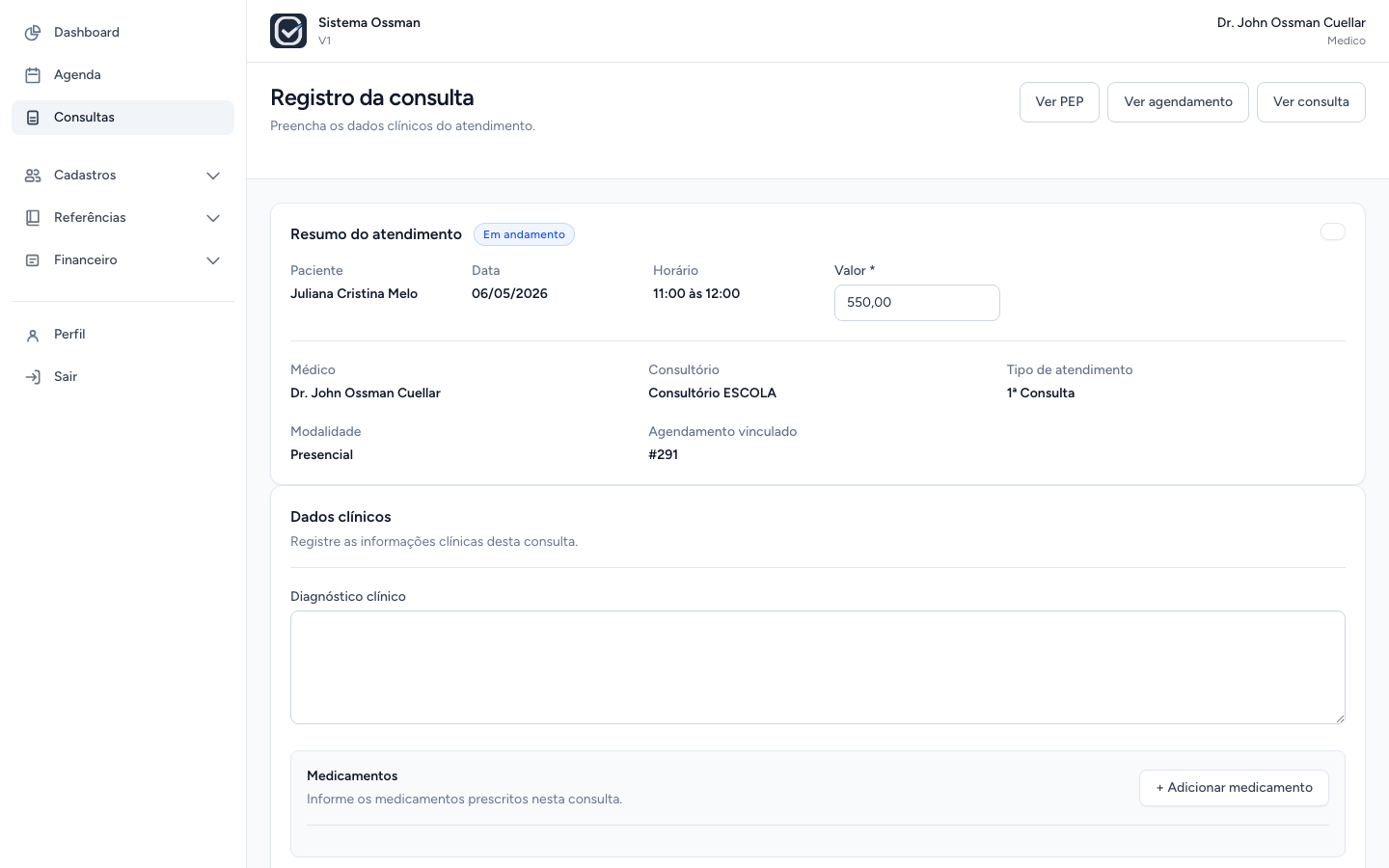This screenshot has width=1389, height=868.
Task: Click patient name Juliana Cristina Melo
Action: (354, 294)
